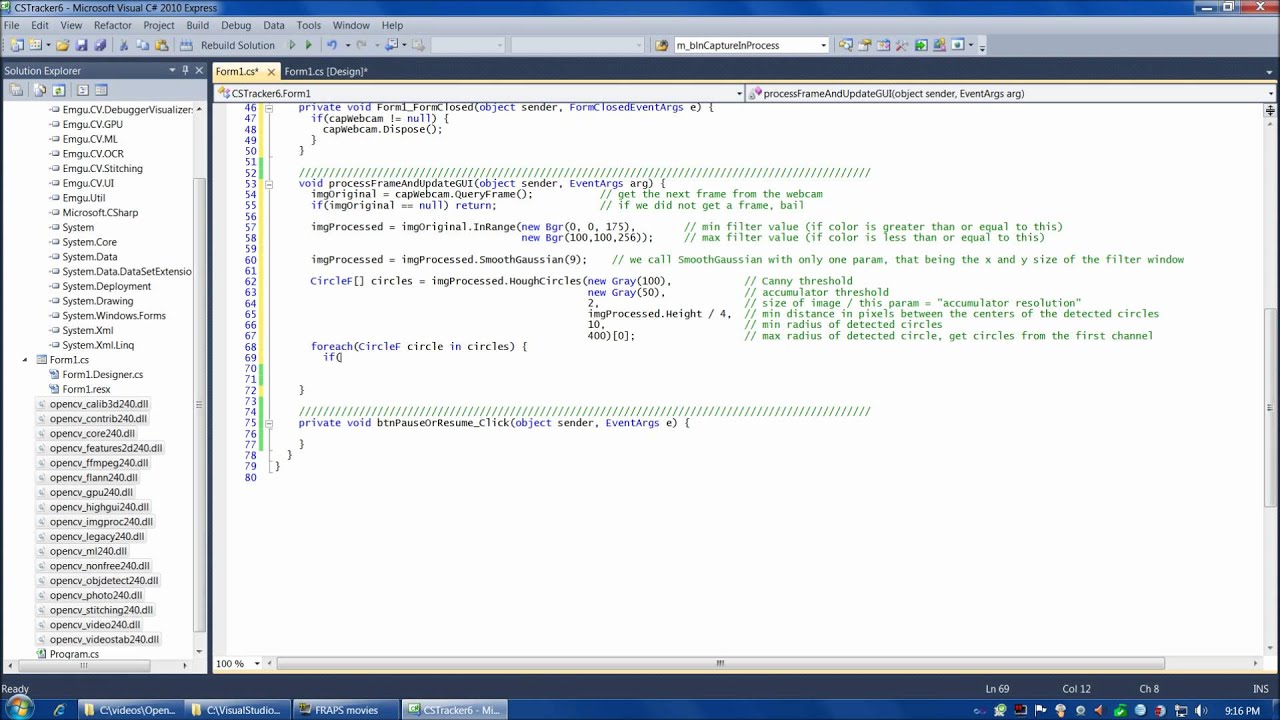Click Refresh in Solution Explorer toolbar

coord(58,90)
